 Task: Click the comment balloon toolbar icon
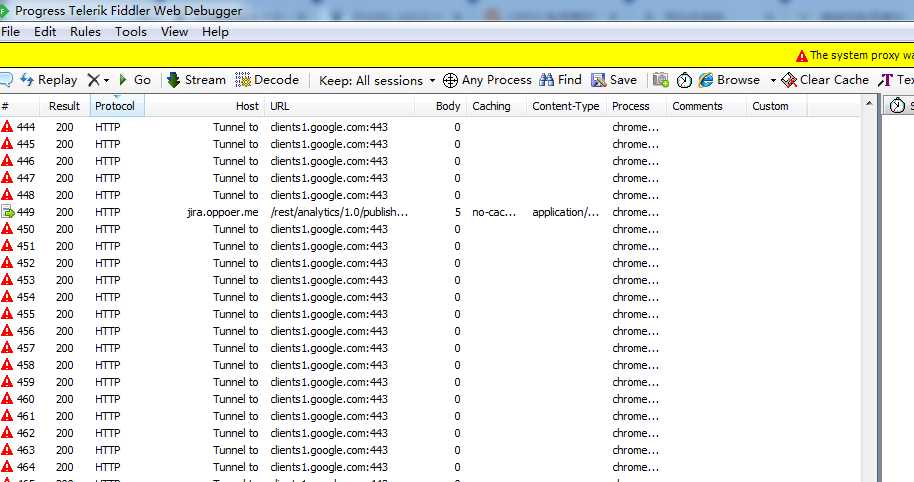(5, 80)
